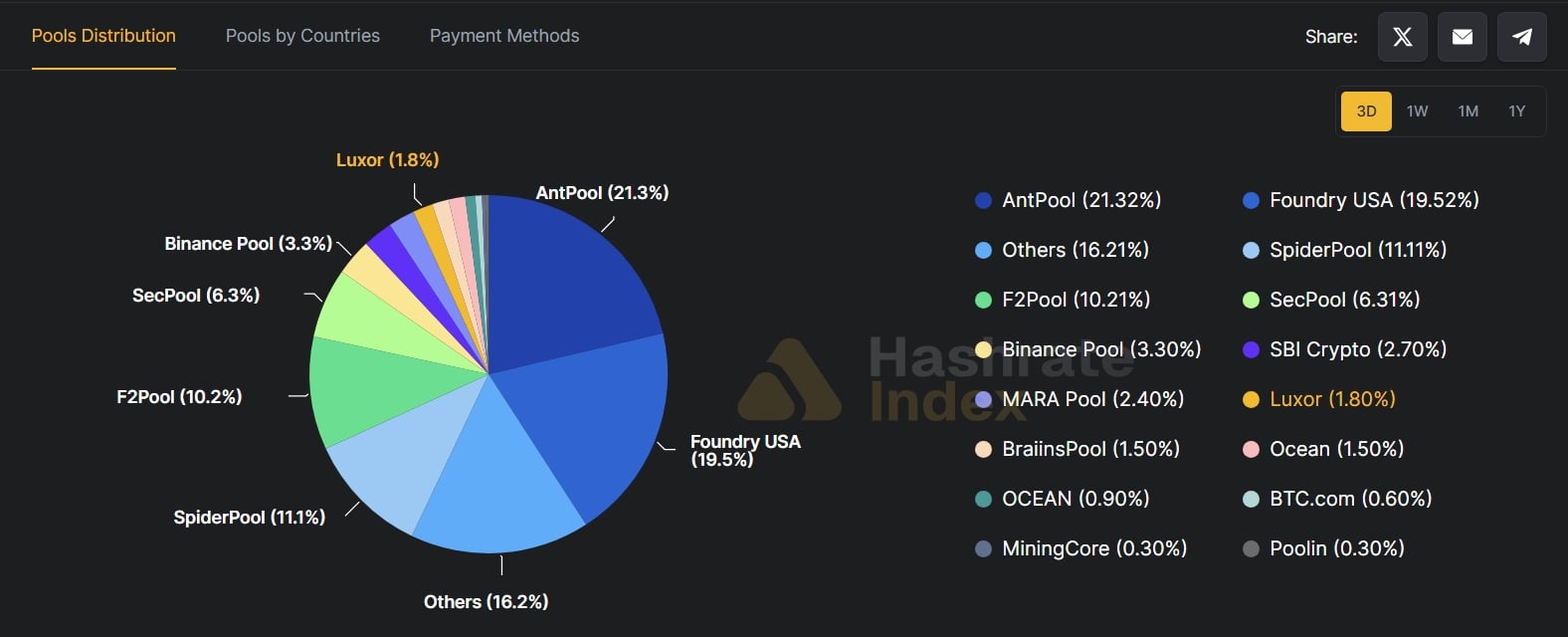This screenshot has width=1568, height=637.
Task: Click the MARA Pool legend label
Action: point(1092,399)
